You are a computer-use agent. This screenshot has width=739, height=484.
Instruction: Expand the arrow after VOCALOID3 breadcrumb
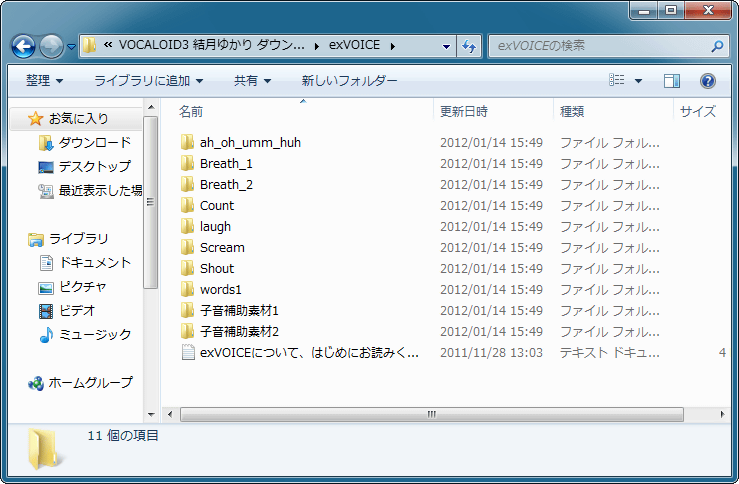click(316, 46)
